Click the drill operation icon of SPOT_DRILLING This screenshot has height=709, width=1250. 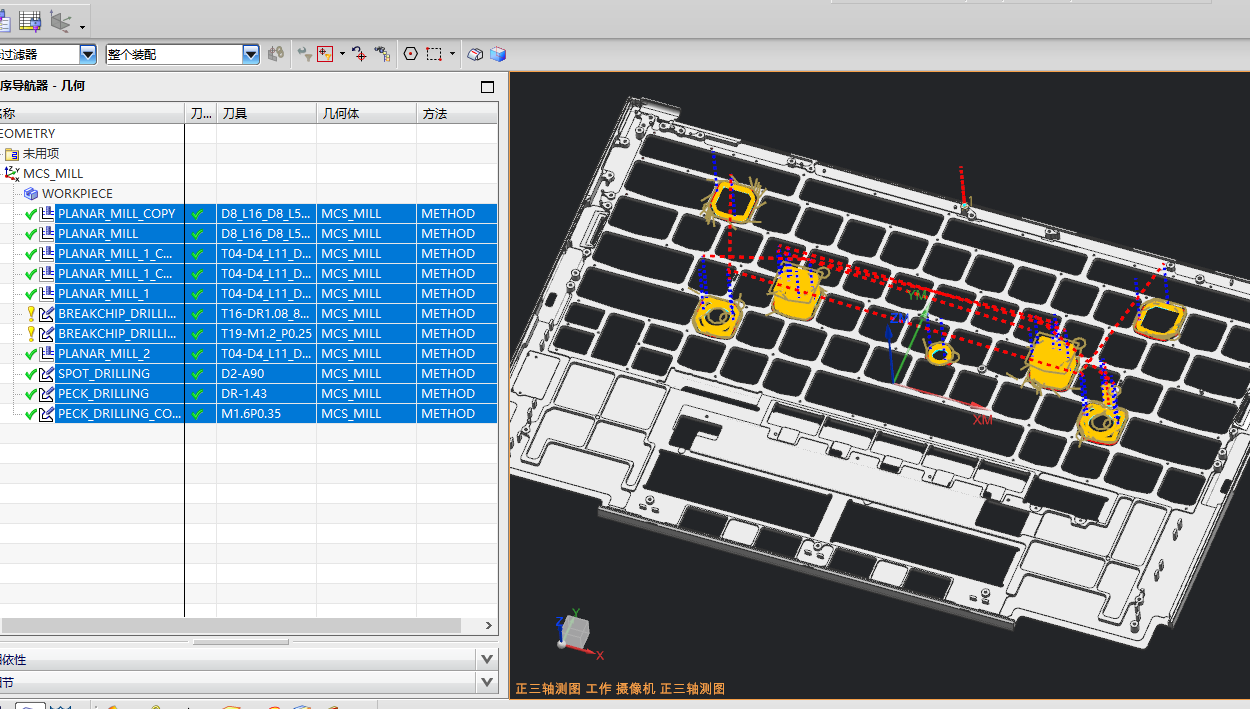tap(47, 374)
